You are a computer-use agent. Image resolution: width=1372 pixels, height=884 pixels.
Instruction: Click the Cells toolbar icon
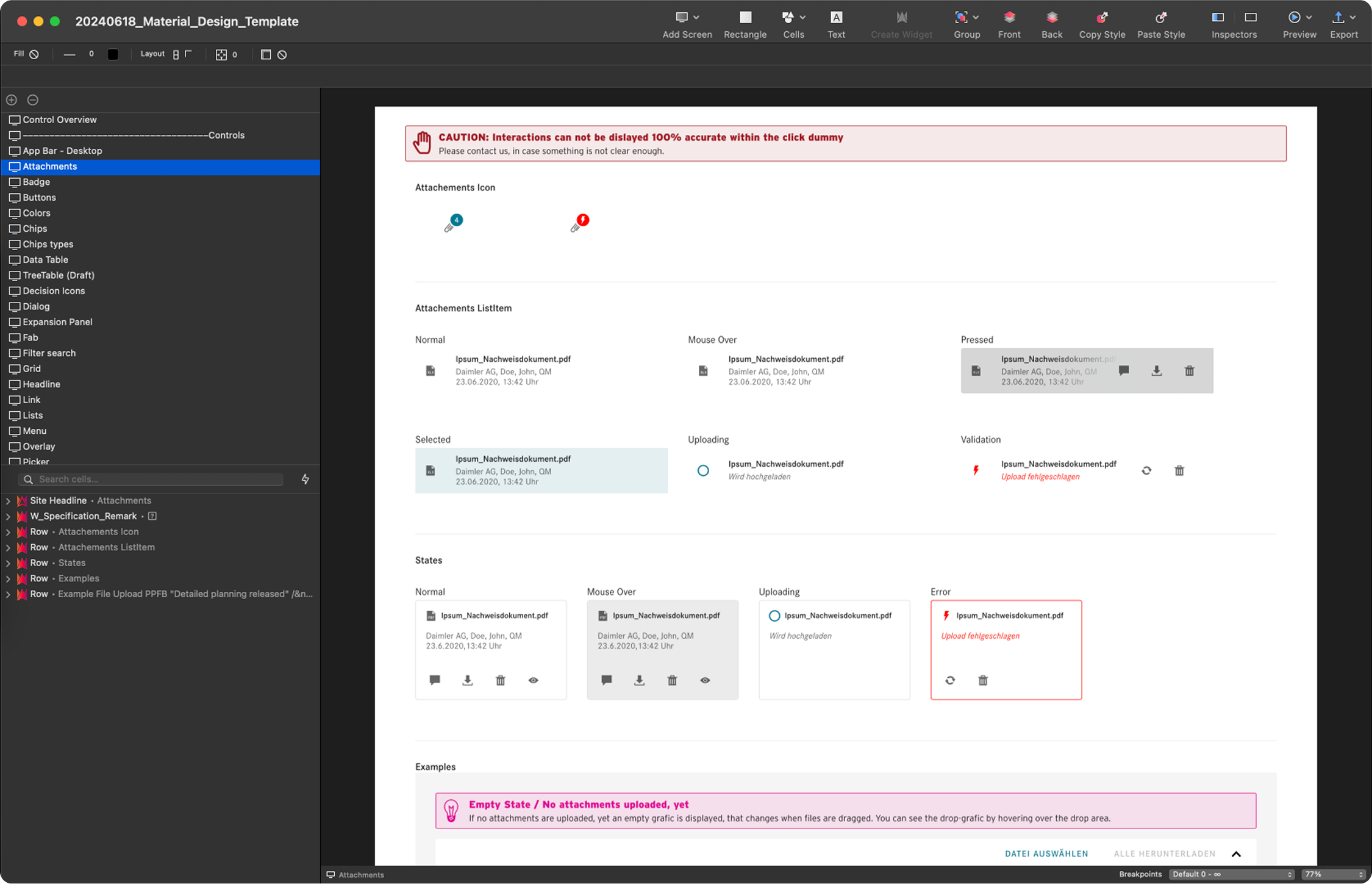pos(788,18)
